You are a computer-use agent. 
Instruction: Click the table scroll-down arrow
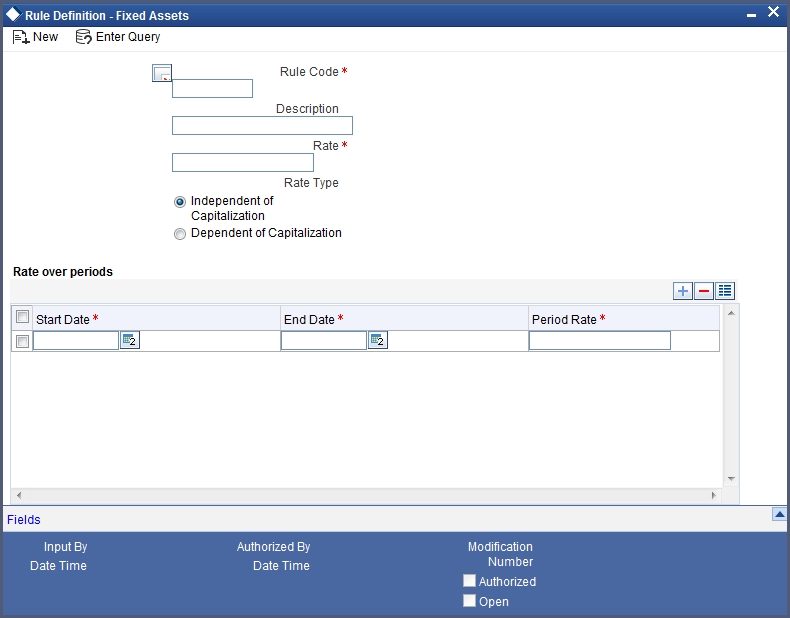pyautogui.click(x=731, y=479)
